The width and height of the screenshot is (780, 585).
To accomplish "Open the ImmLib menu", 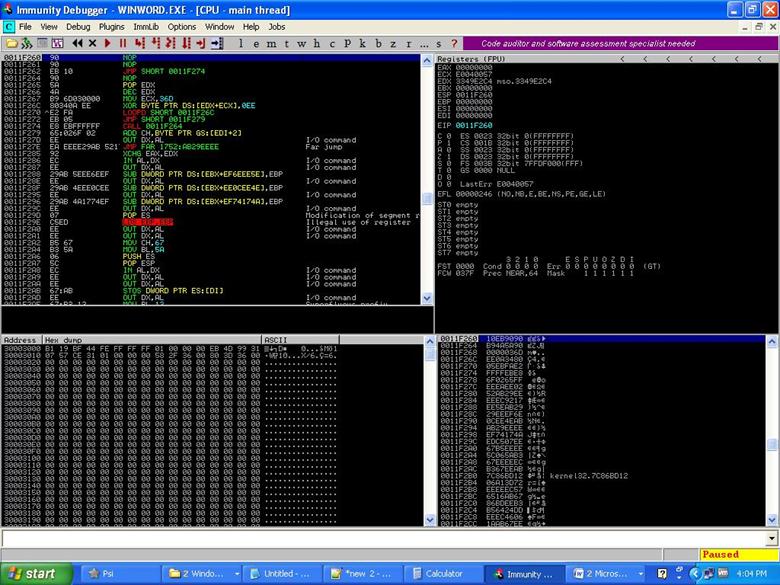I will pyautogui.click(x=146, y=26).
